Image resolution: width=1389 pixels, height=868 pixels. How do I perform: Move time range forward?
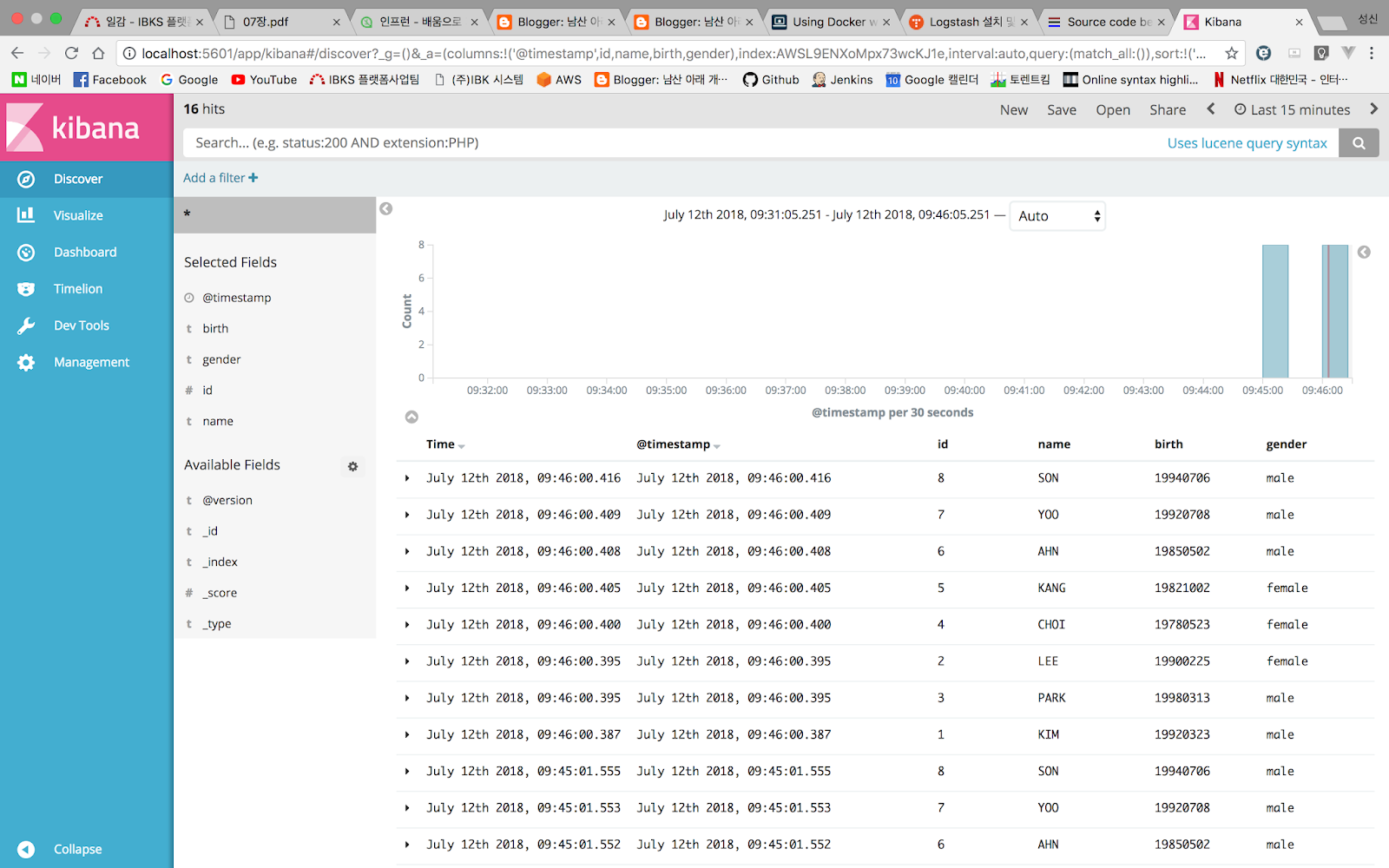click(1373, 108)
